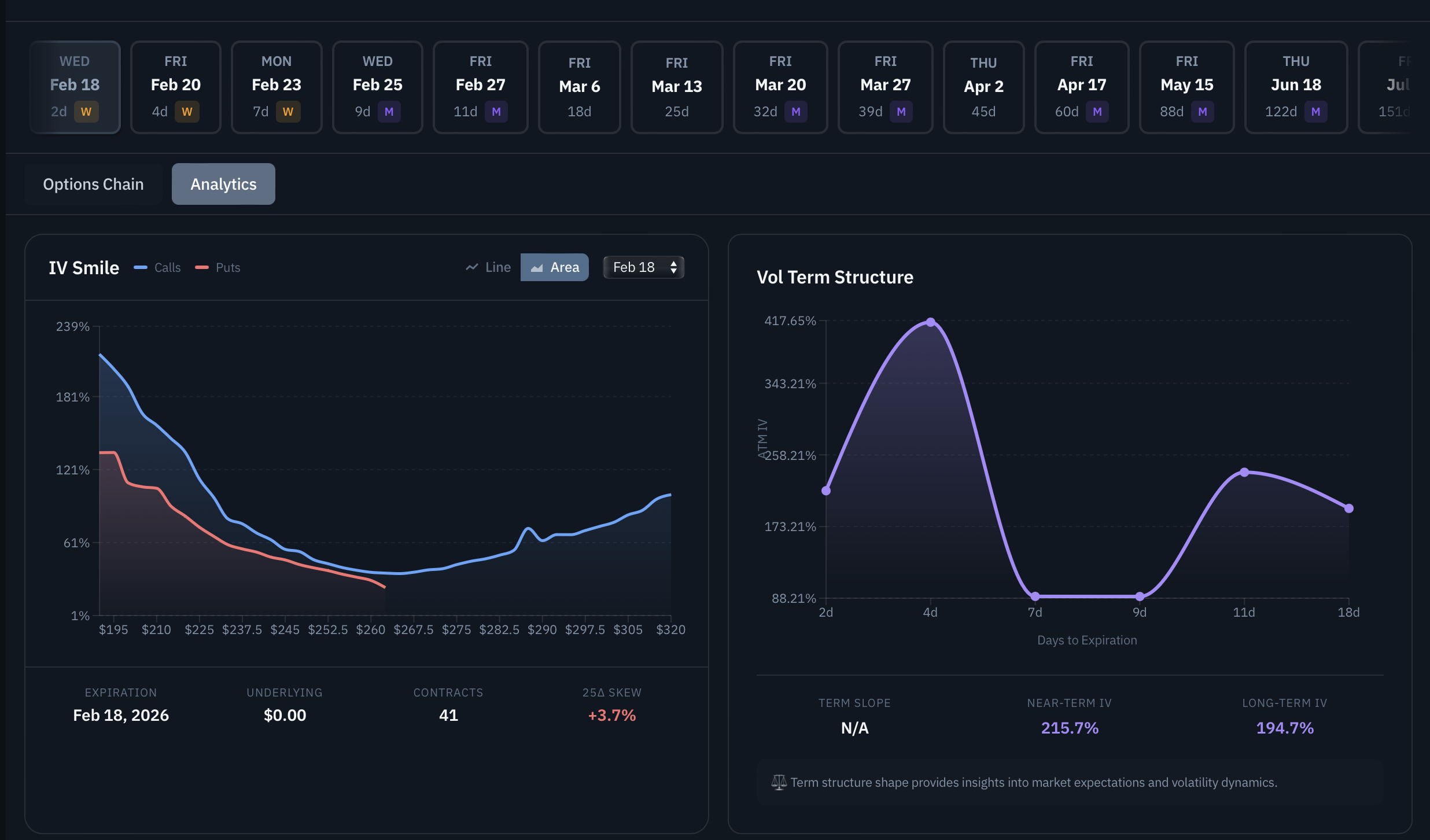This screenshot has width=1430, height=840.
Task: Click the weekly W badge on Feb 23
Action: pos(288,112)
